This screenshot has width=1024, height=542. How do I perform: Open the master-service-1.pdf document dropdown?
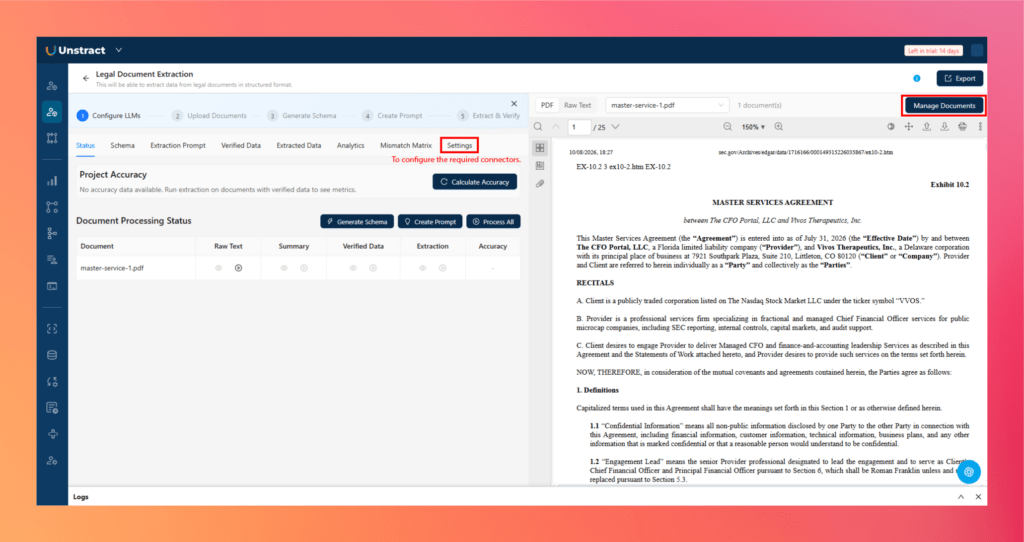point(667,105)
